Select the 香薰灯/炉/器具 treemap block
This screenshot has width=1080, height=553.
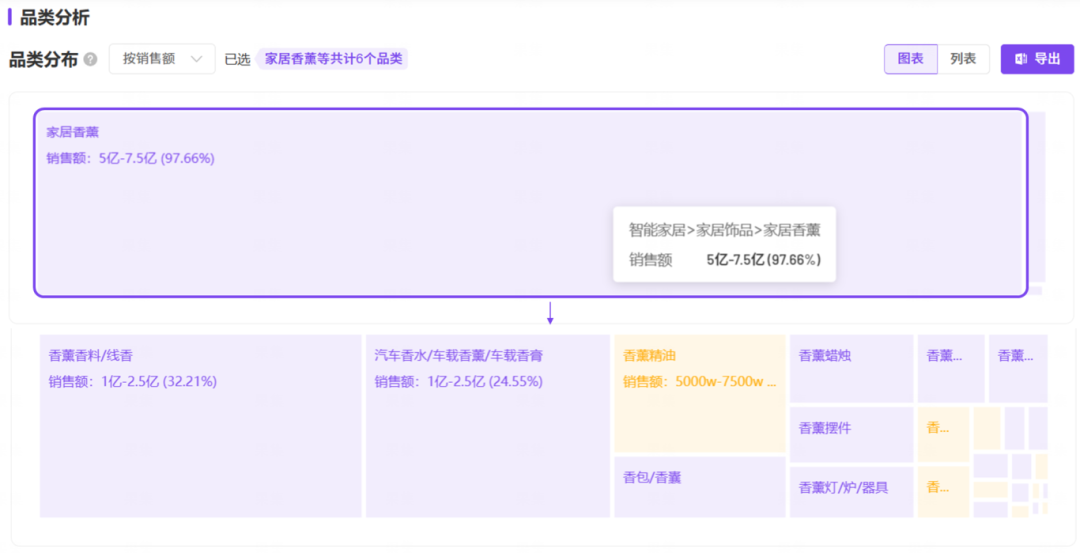point(851,492)
